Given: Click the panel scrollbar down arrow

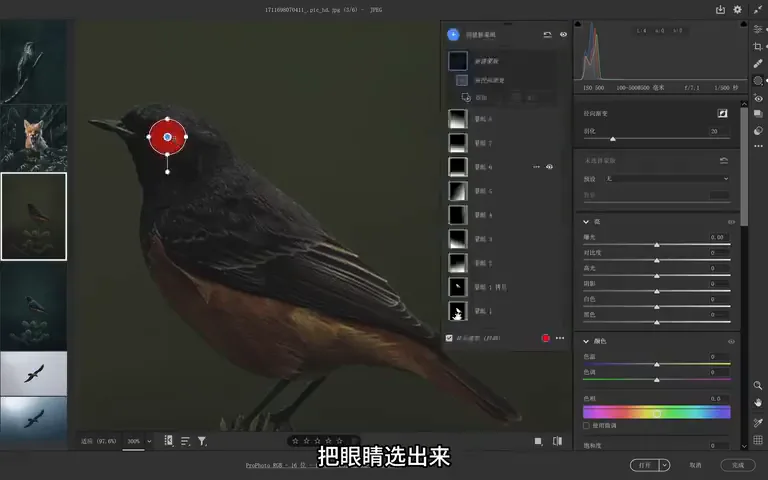Looking at the screenshot, I should [x=744, y=446].
